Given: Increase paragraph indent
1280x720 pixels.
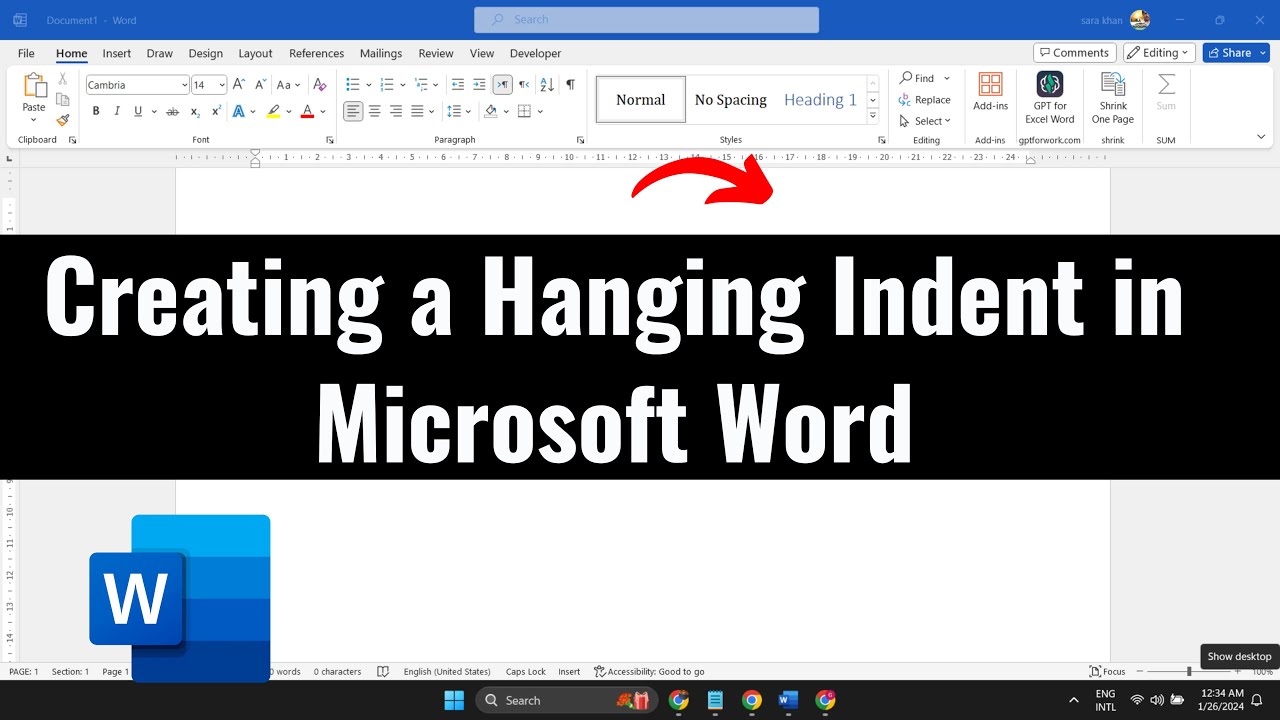Looking at the screenshot, I should click(x=479, y=85).
